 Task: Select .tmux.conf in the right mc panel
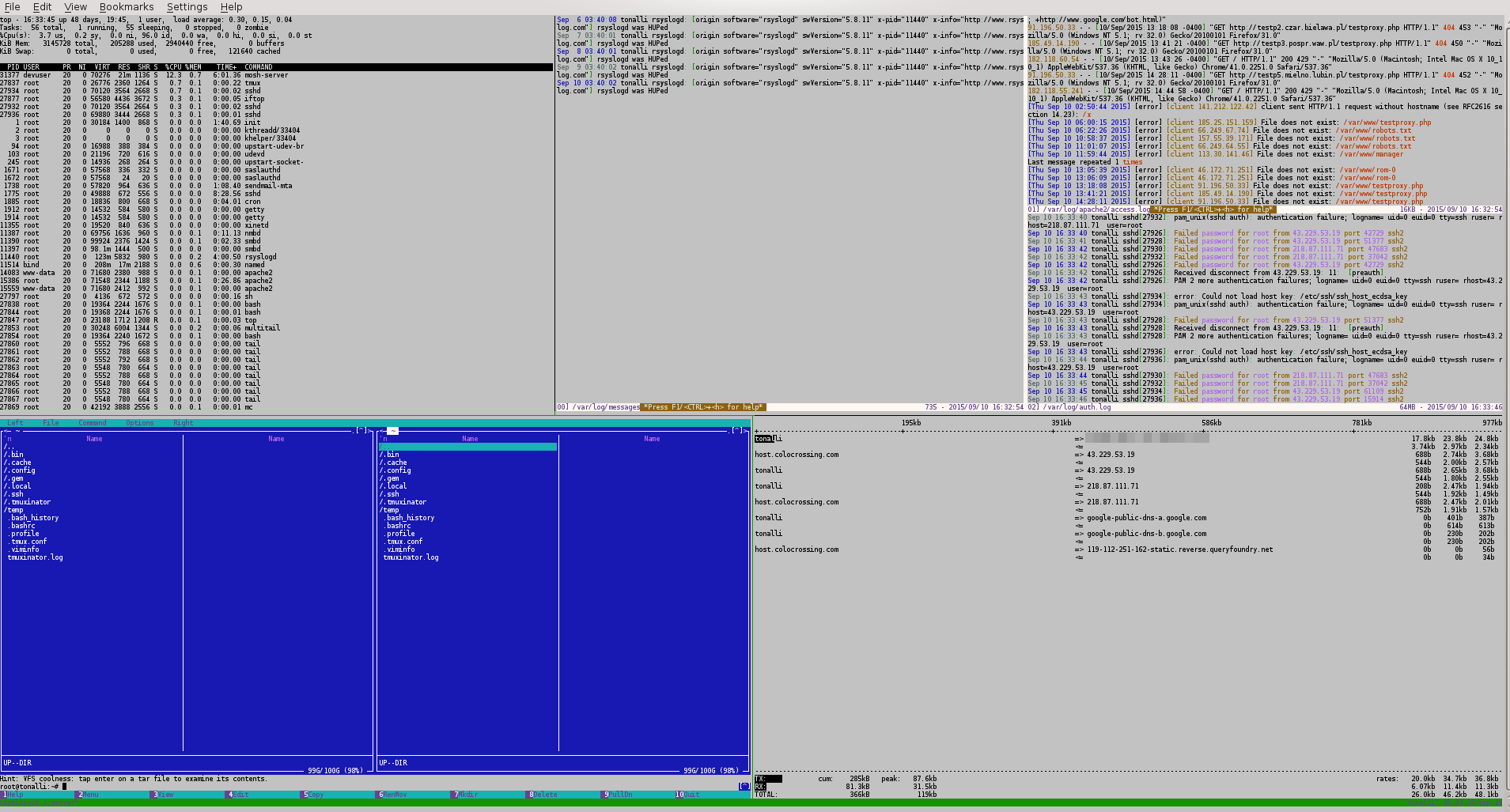tap(404, 542)
